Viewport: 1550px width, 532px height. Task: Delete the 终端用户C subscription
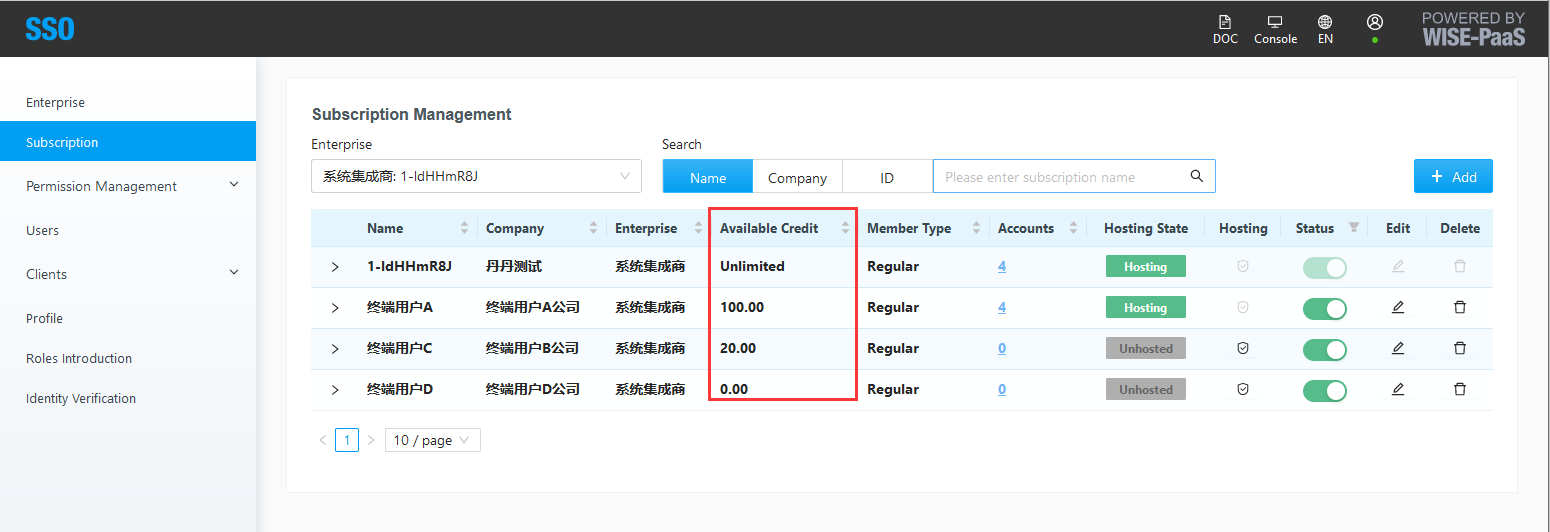pyautogui.click(x=1460, y=348)
